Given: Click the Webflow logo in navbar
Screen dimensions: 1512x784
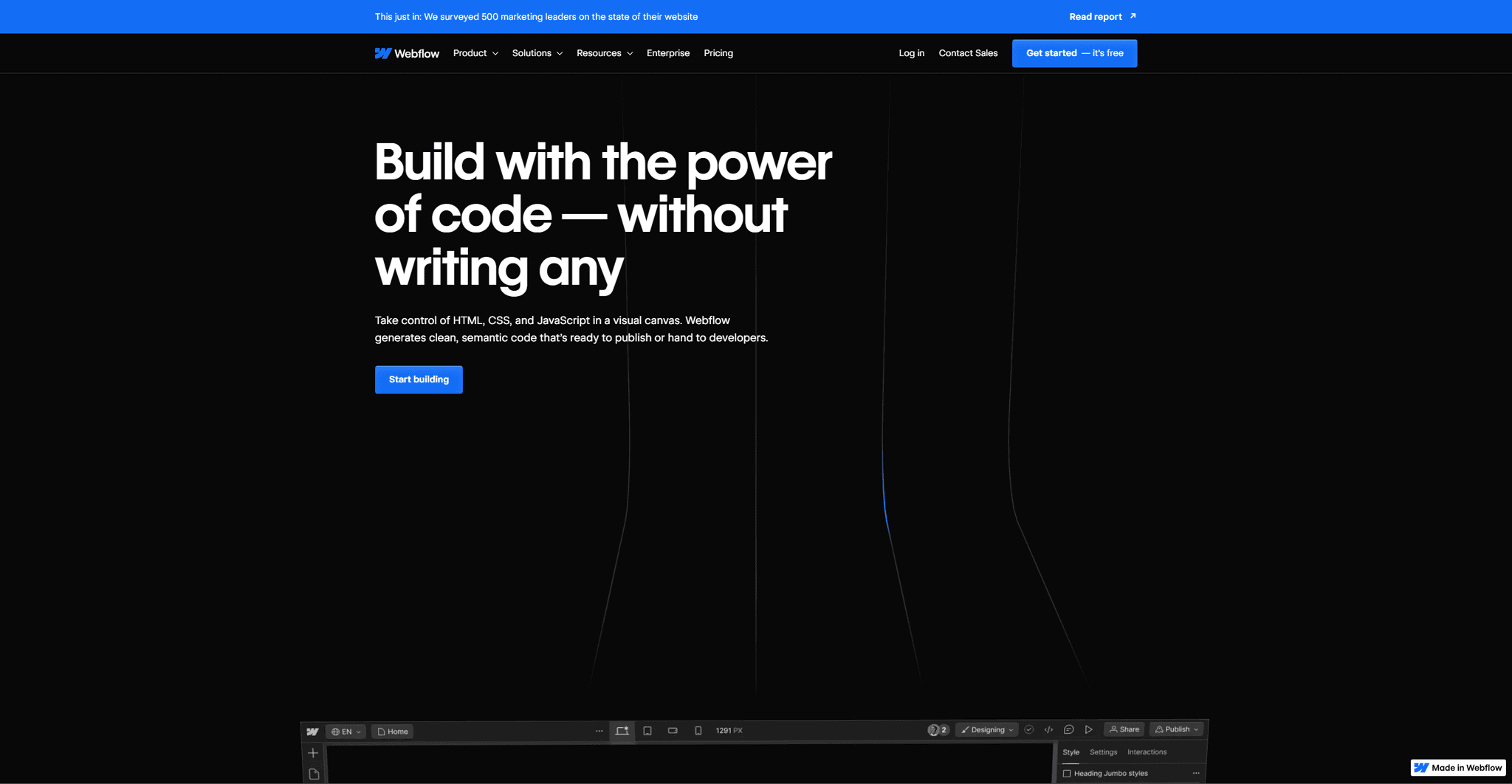Looking at the screenshot, I should click(x=407, y=53).
